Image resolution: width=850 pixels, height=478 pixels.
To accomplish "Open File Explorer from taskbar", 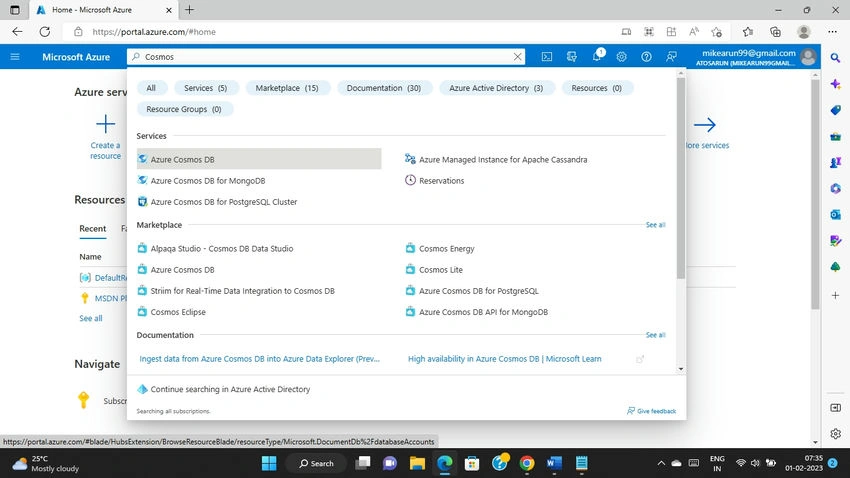I will tap(417, 463).
